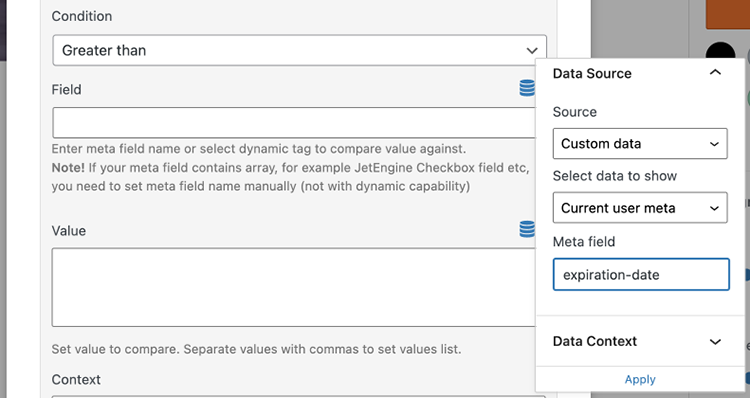The image size is (750, 398).
Task: Collapse the Data Source section
Action: 715,73
